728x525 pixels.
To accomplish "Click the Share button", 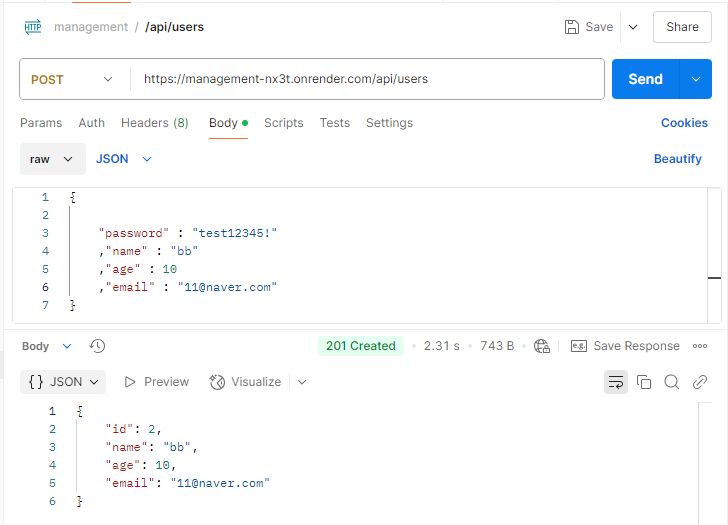I will [682, 27].
